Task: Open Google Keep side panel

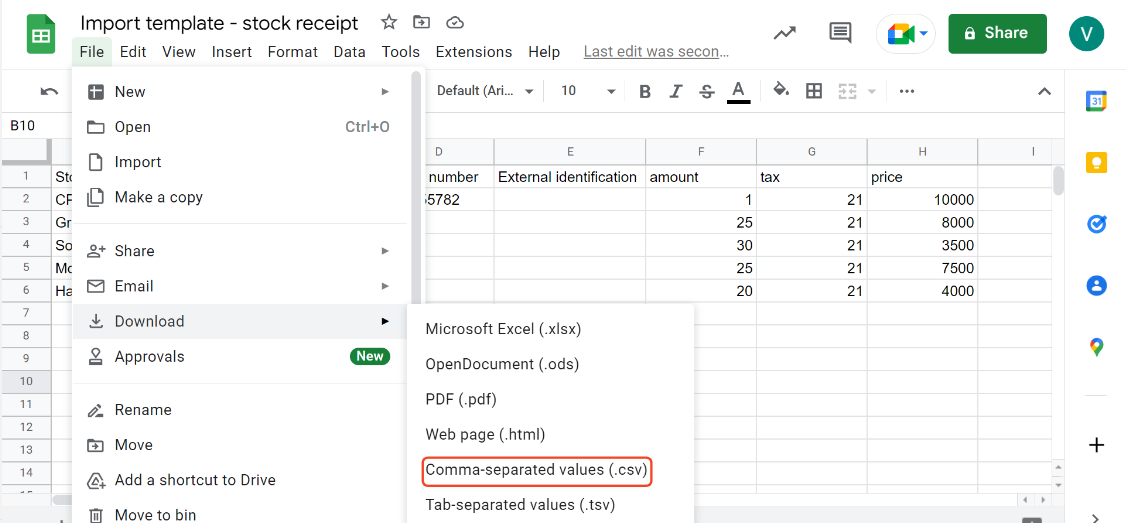Action: [1096, 163]
